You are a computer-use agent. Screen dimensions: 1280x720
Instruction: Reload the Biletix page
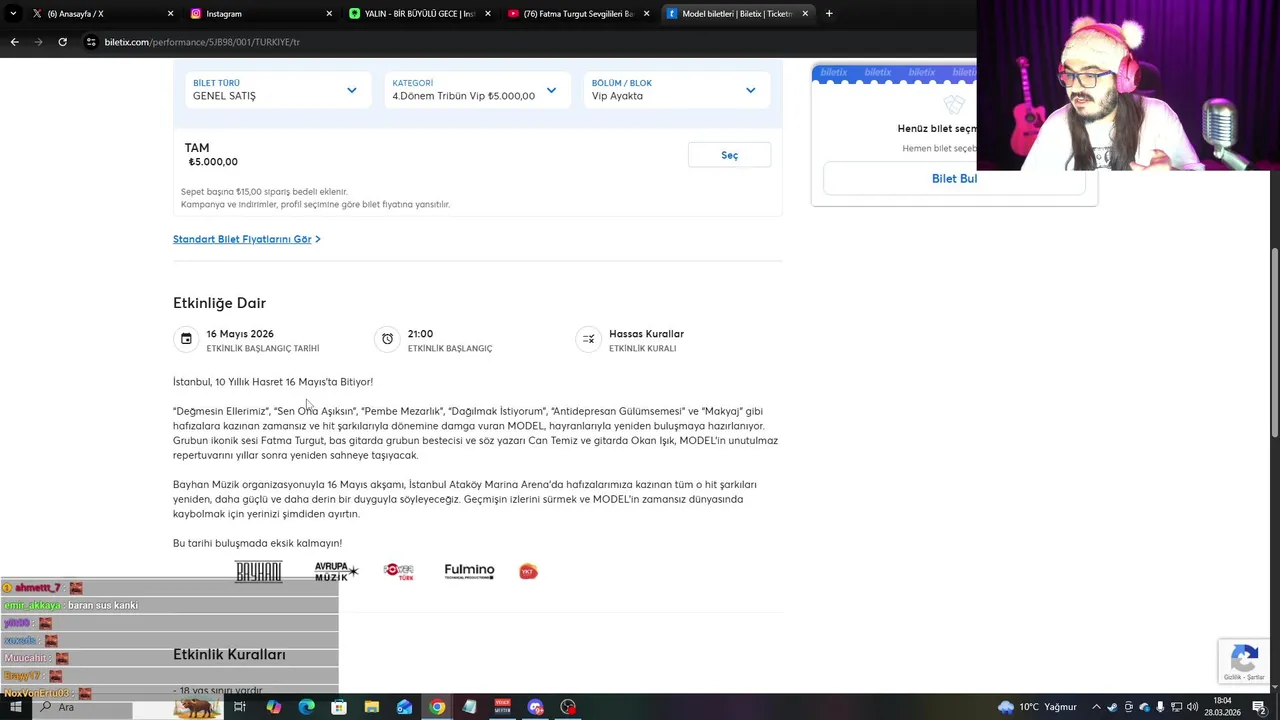tap(62, 42)
